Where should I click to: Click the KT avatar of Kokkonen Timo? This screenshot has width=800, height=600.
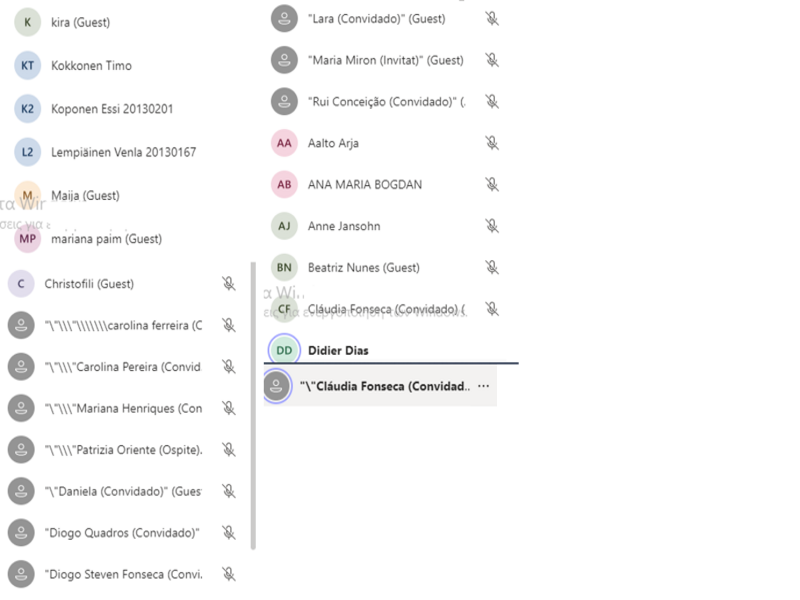coord(28,66)
